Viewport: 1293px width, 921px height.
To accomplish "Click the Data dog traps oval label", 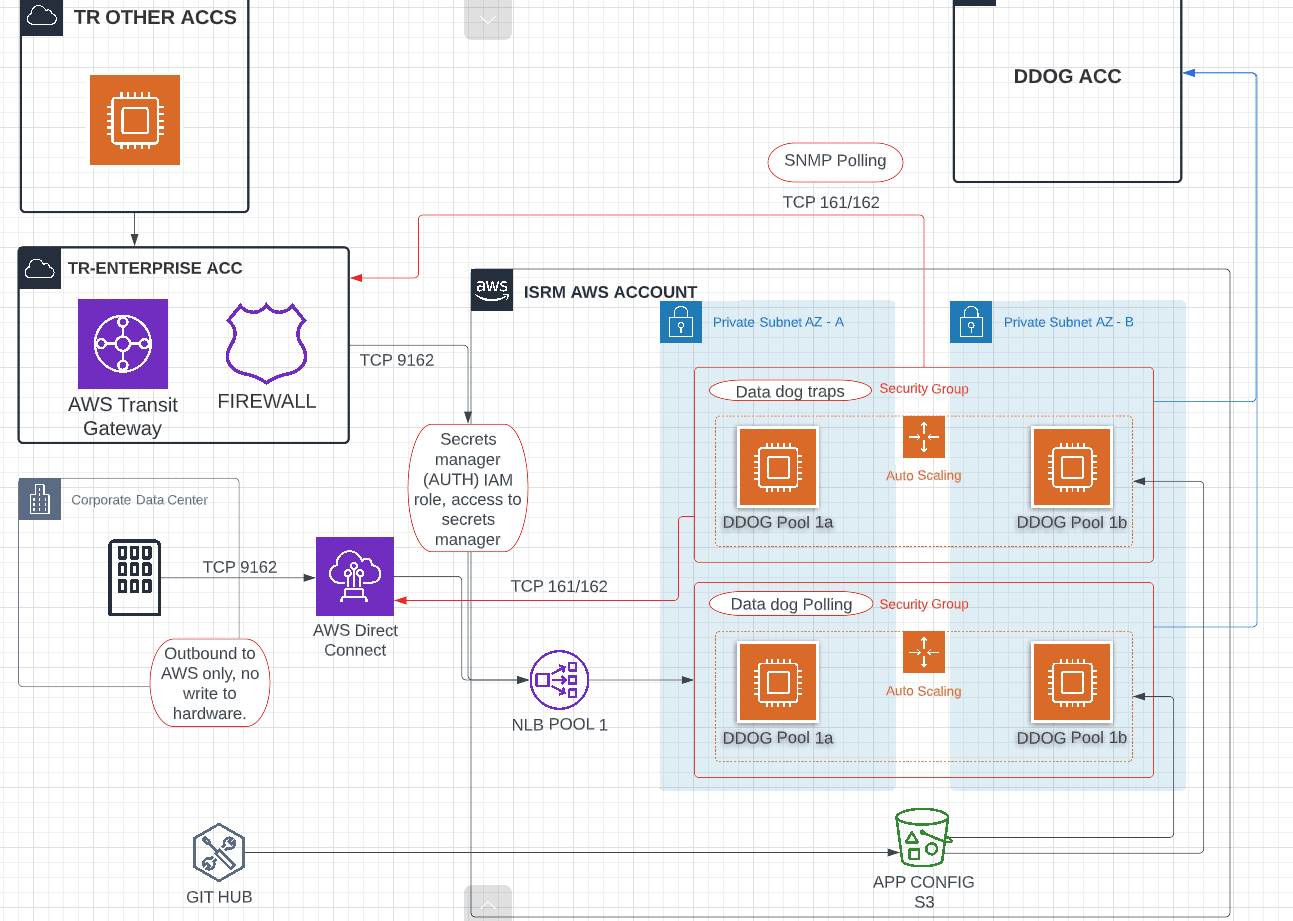I will point(789,391).
